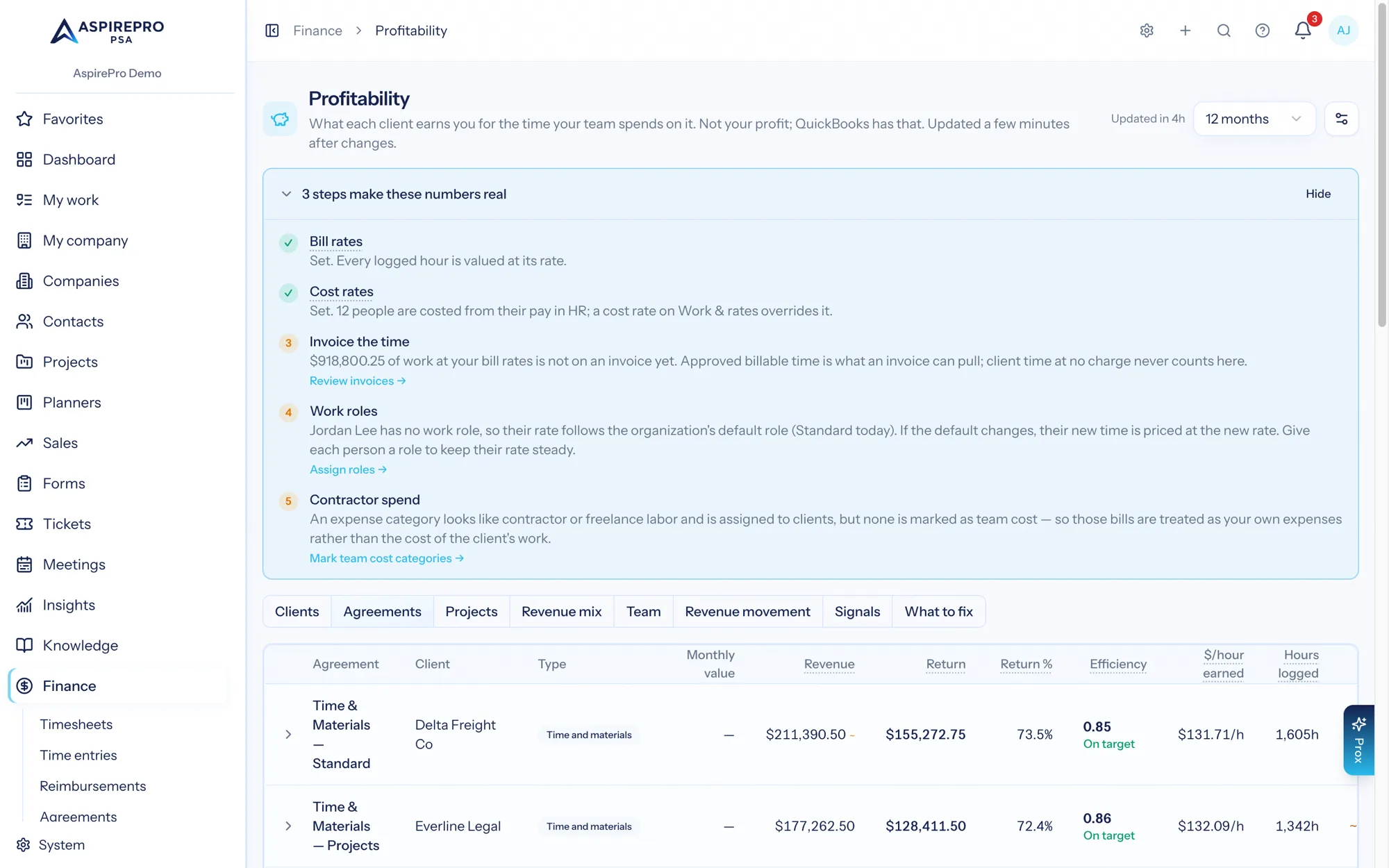Open the 12 months period dropdown

click(x=1254, y=119)
